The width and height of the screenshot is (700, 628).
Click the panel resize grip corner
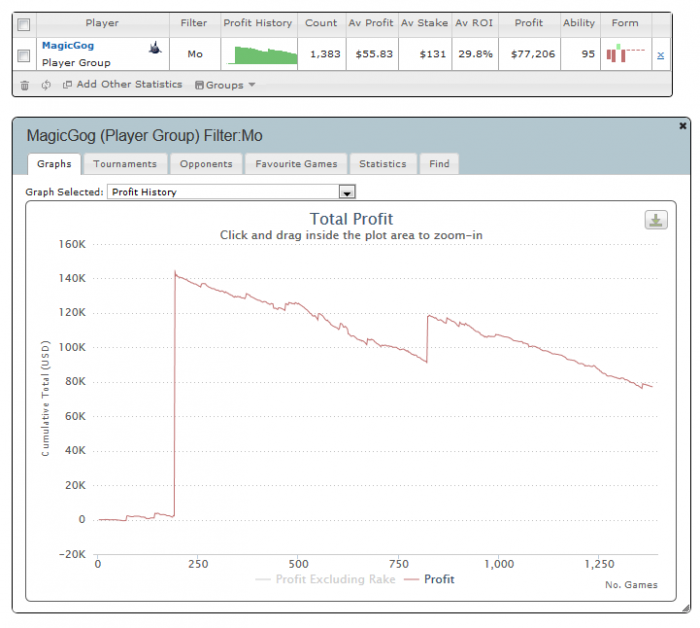pos(686,609)
